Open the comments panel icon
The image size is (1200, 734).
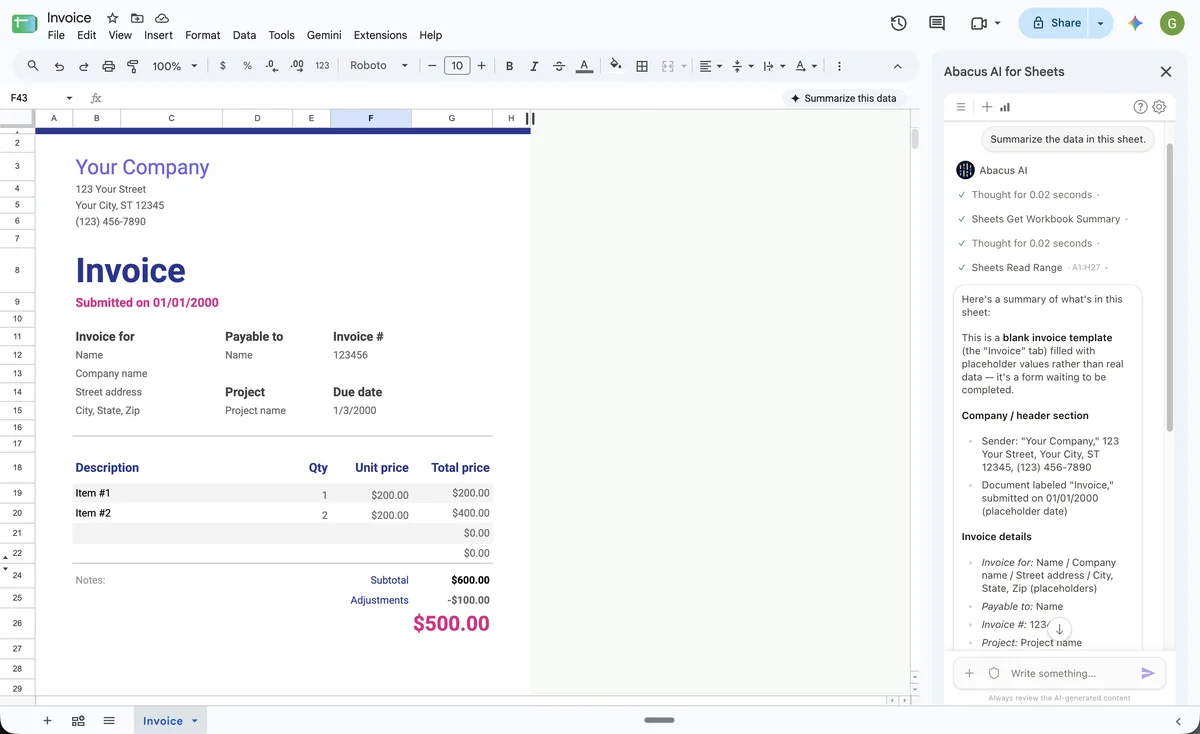tap(937, 23)
